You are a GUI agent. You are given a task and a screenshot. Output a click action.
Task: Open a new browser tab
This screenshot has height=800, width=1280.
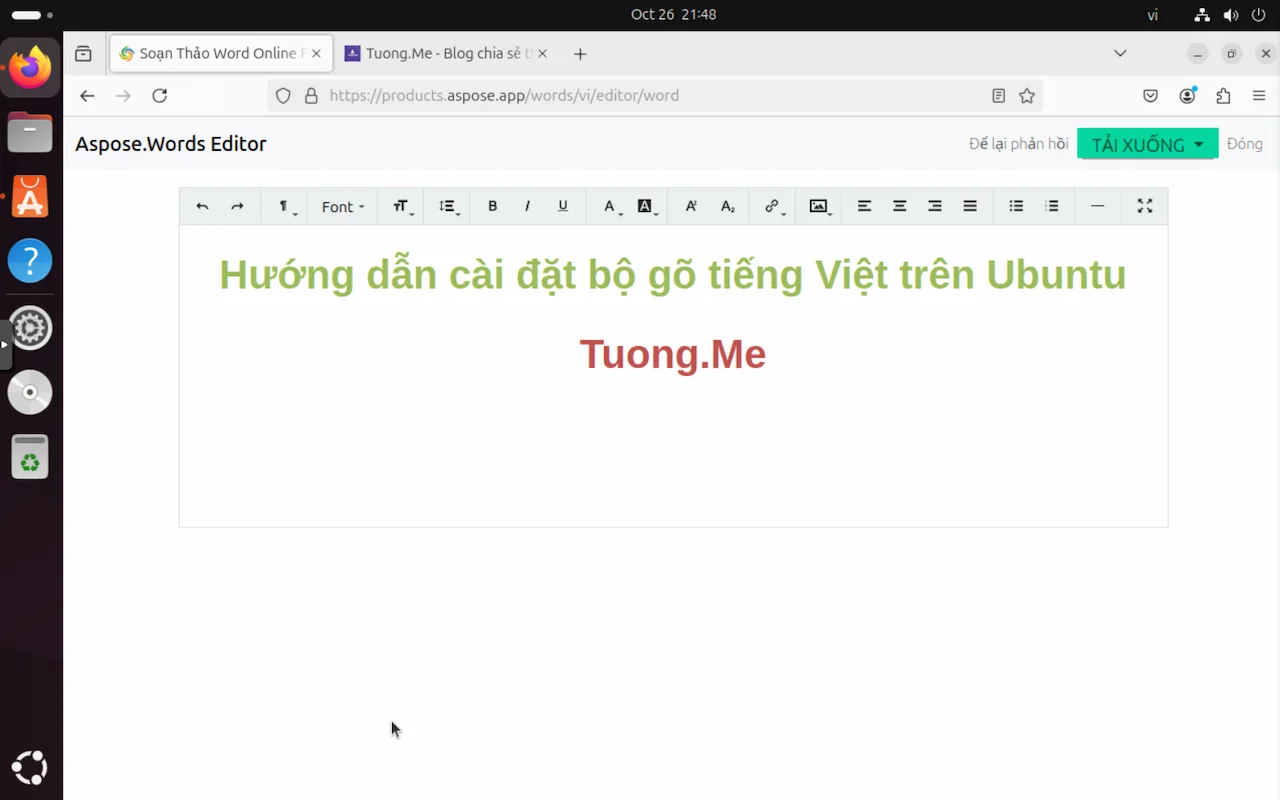point(580,54)
